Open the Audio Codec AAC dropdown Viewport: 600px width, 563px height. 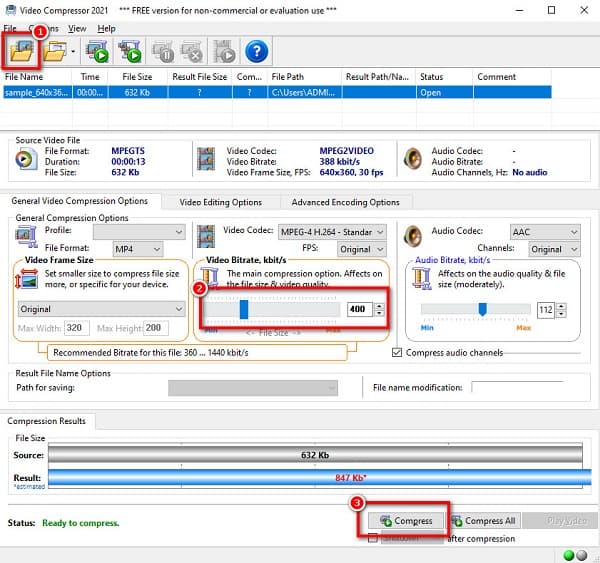coord(545,232)
